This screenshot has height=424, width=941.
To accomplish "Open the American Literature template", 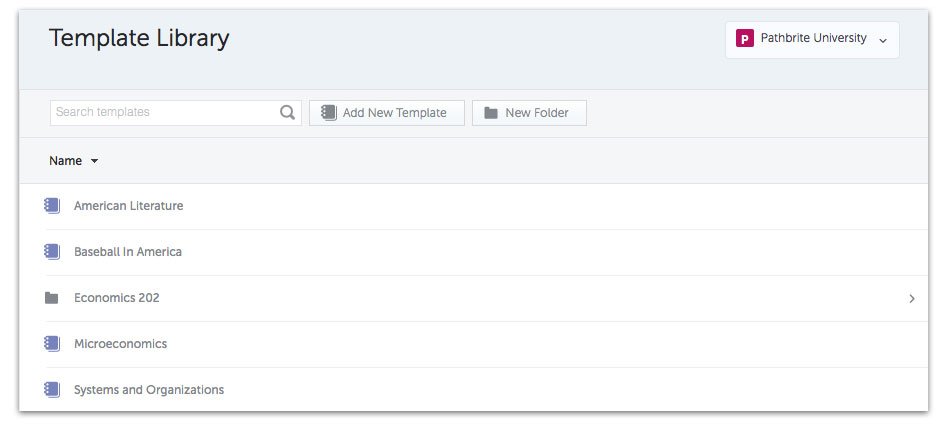I will [x=474, y=206].
